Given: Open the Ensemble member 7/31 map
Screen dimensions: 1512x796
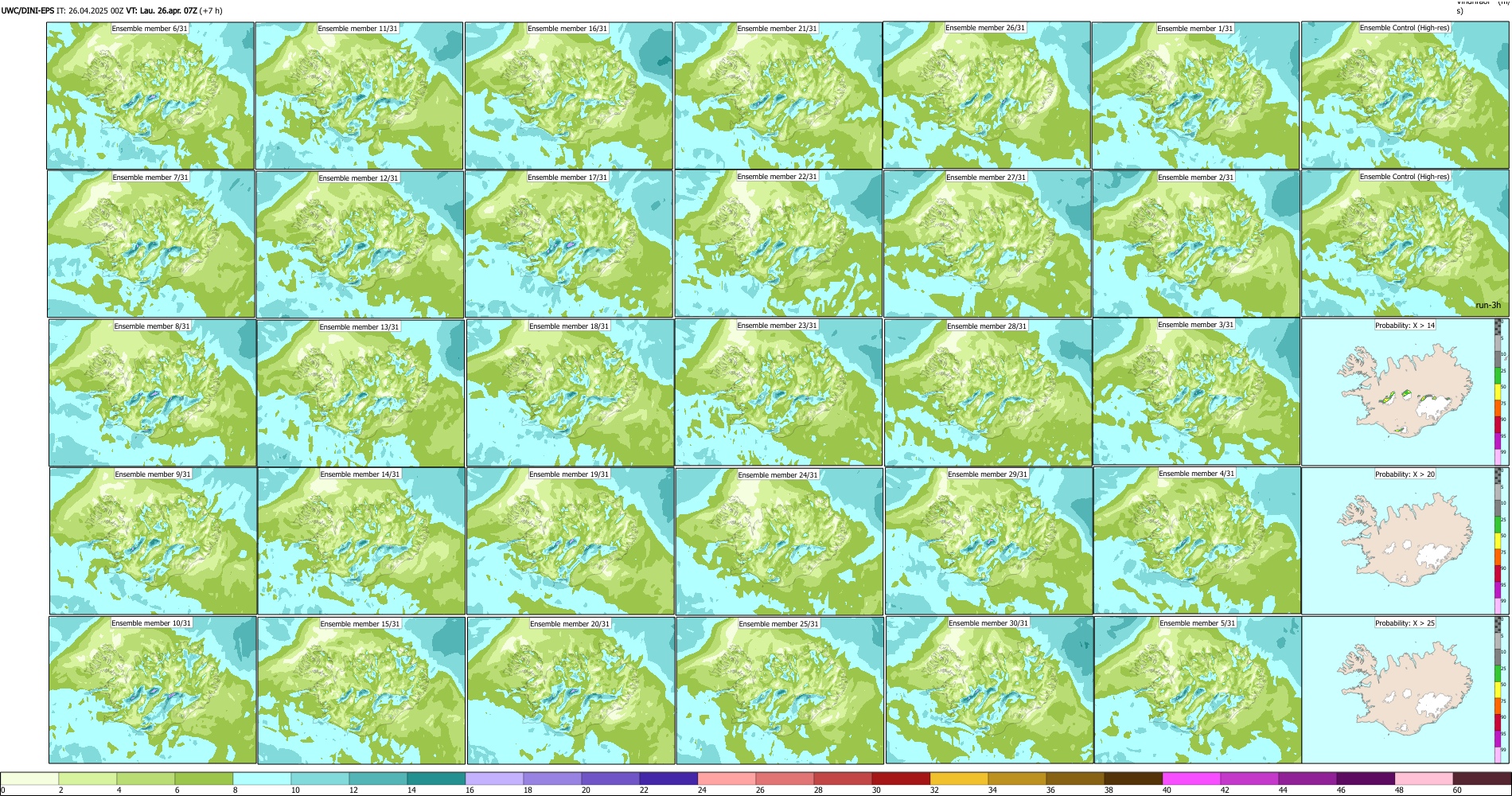Looking at the screenshot, I should click(151, 244).
